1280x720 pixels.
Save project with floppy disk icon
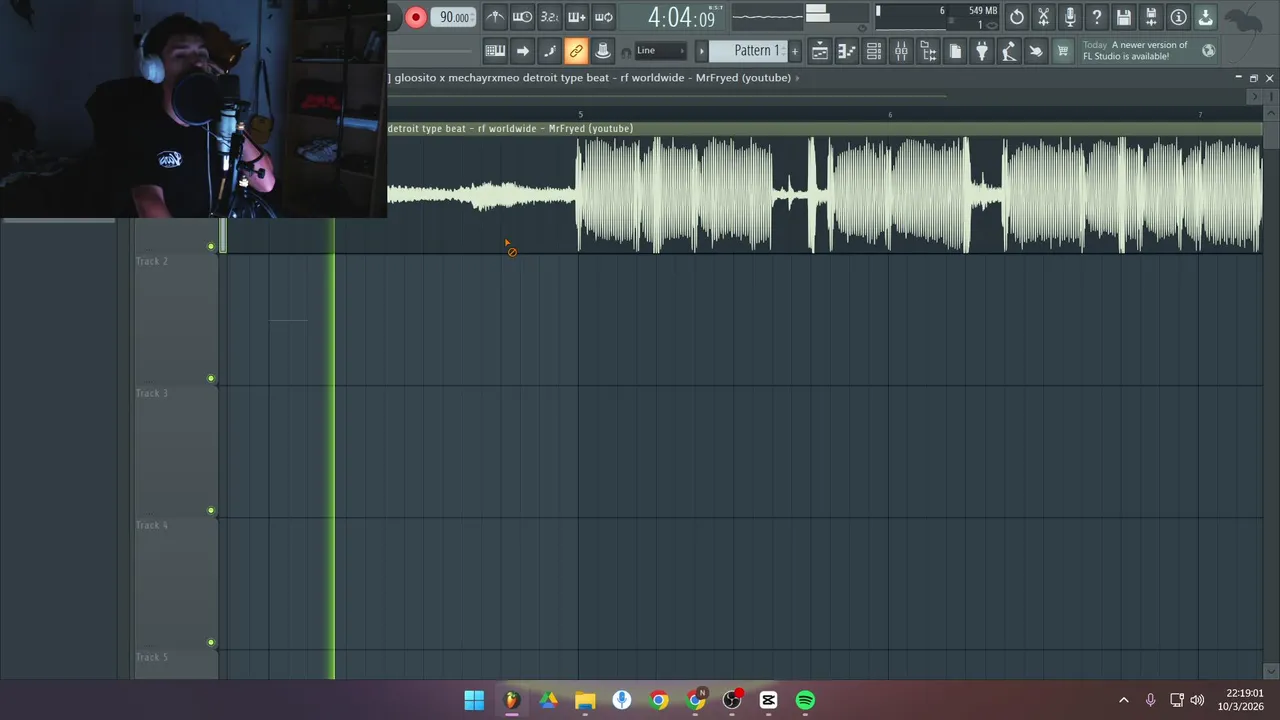[1125, 17]
